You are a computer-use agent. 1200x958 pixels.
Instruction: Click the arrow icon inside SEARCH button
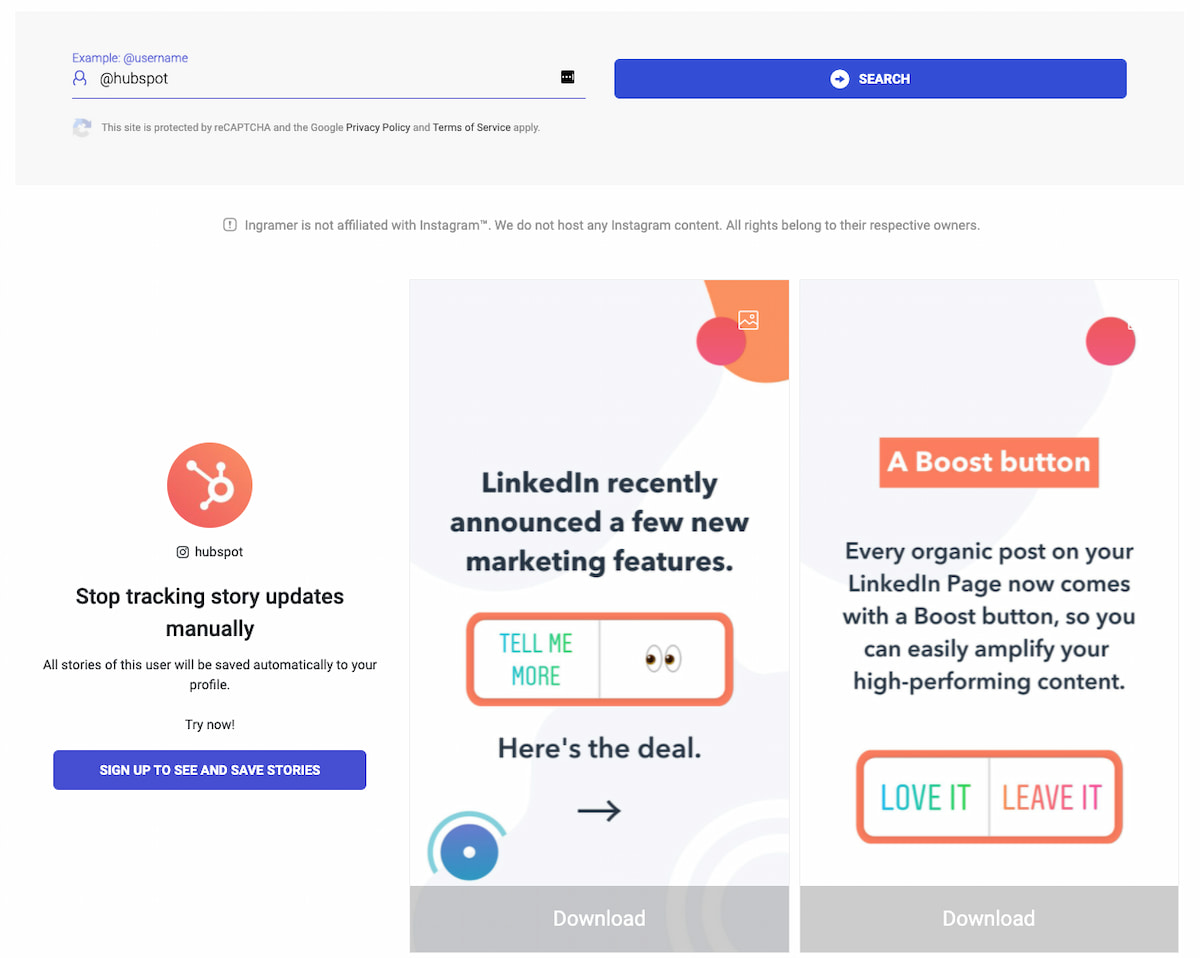tap(840, 79)
